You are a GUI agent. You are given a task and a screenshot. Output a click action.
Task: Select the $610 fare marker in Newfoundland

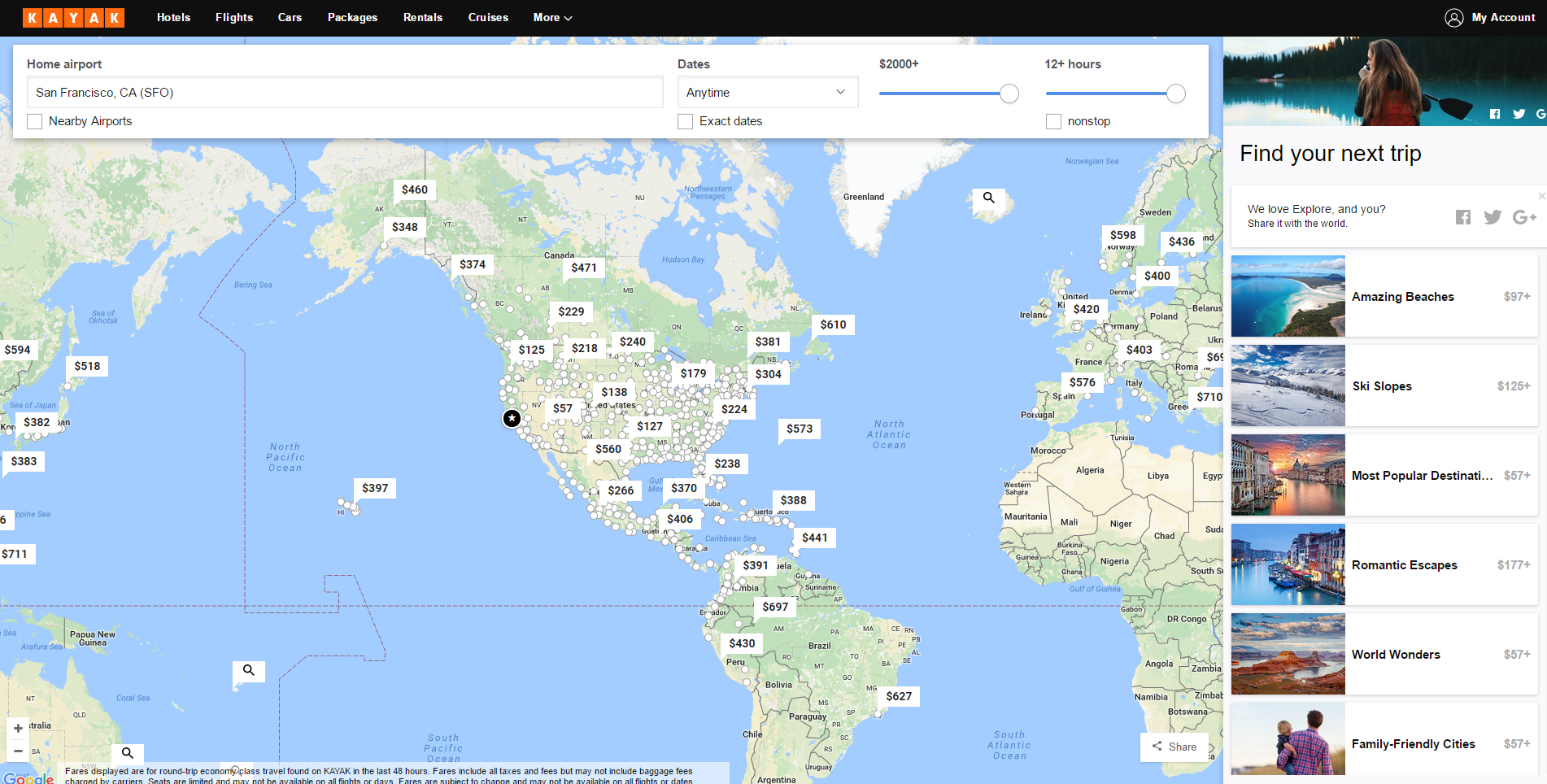click(833, 324)
